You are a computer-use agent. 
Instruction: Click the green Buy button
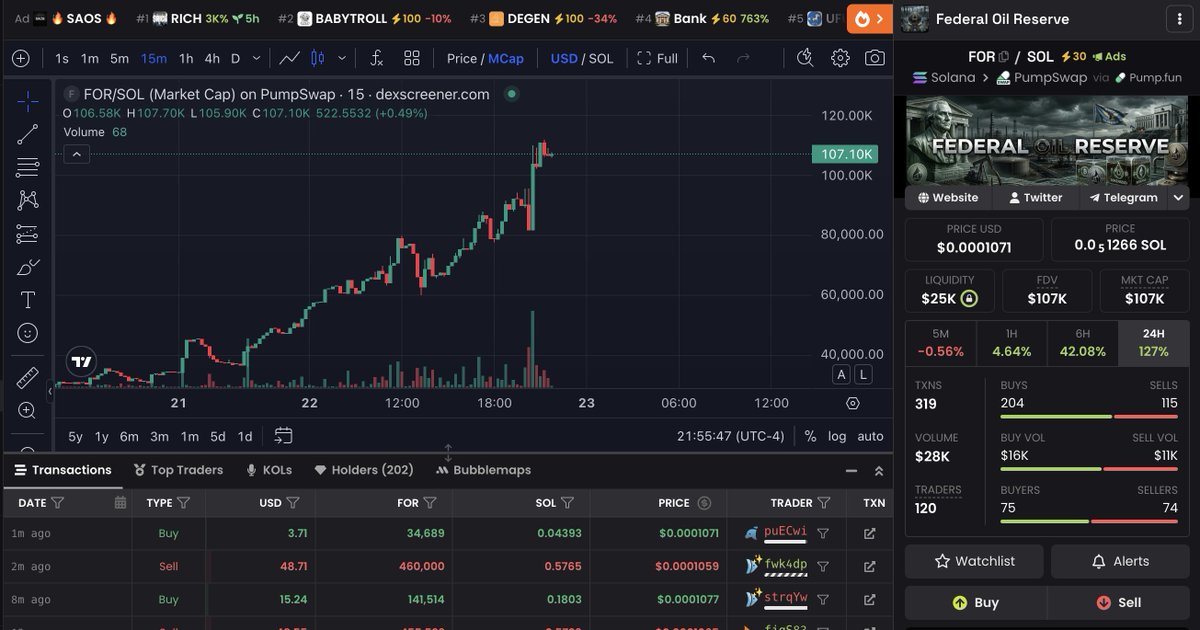(x=976, y=603)
